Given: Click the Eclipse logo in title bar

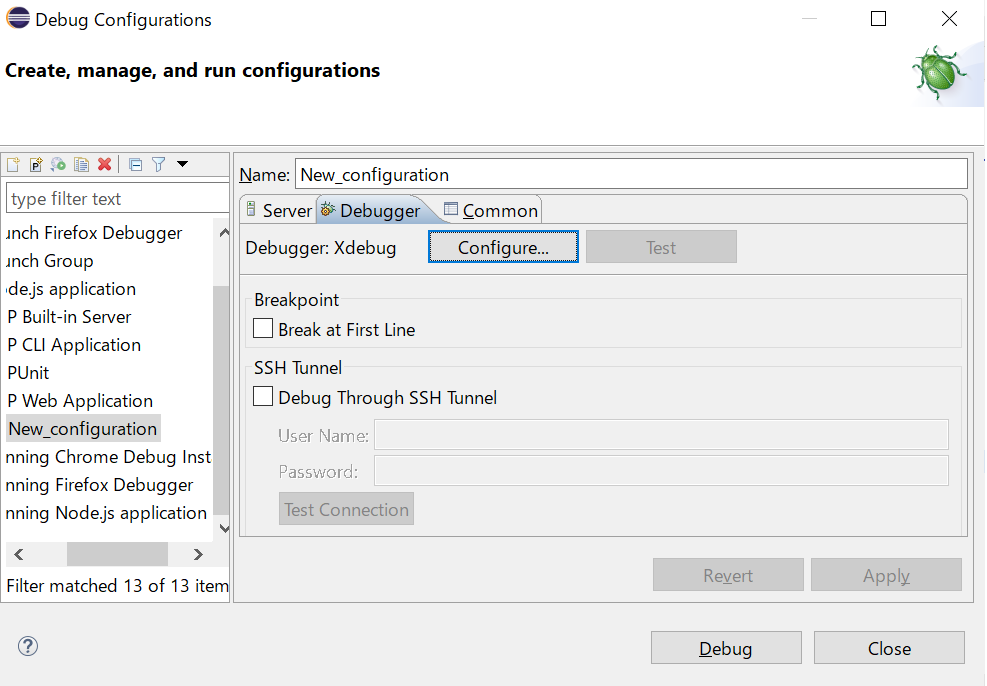Looking at the screenshot, I should coord(18,18).
